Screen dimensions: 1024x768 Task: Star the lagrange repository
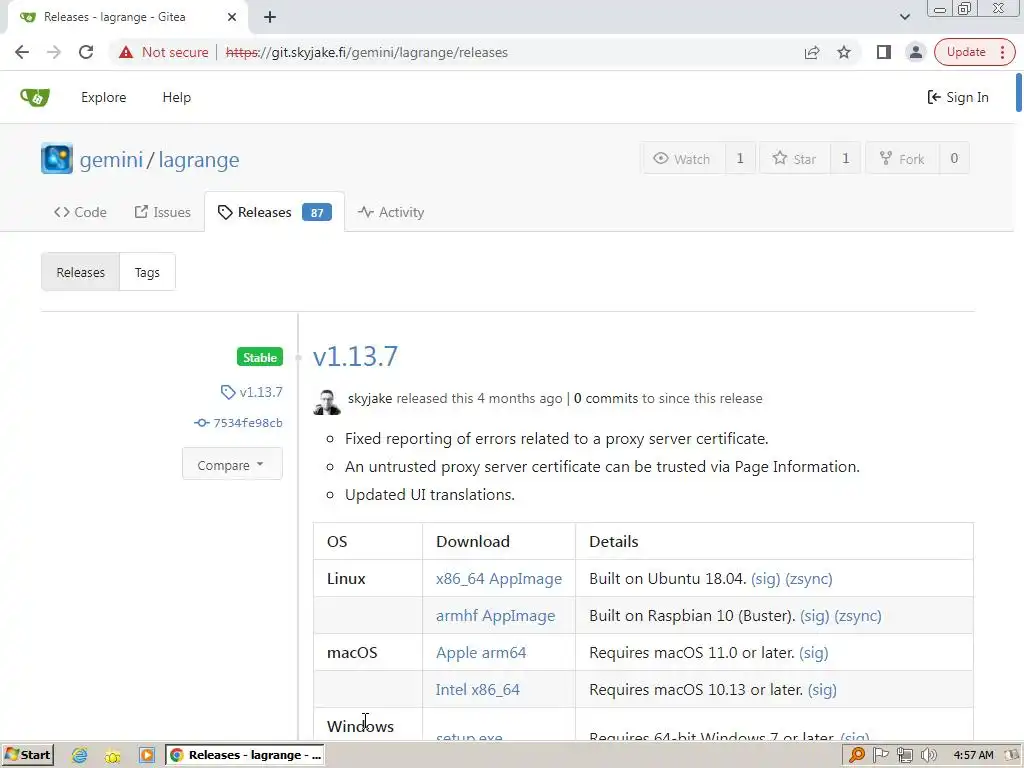click(795, 159)
